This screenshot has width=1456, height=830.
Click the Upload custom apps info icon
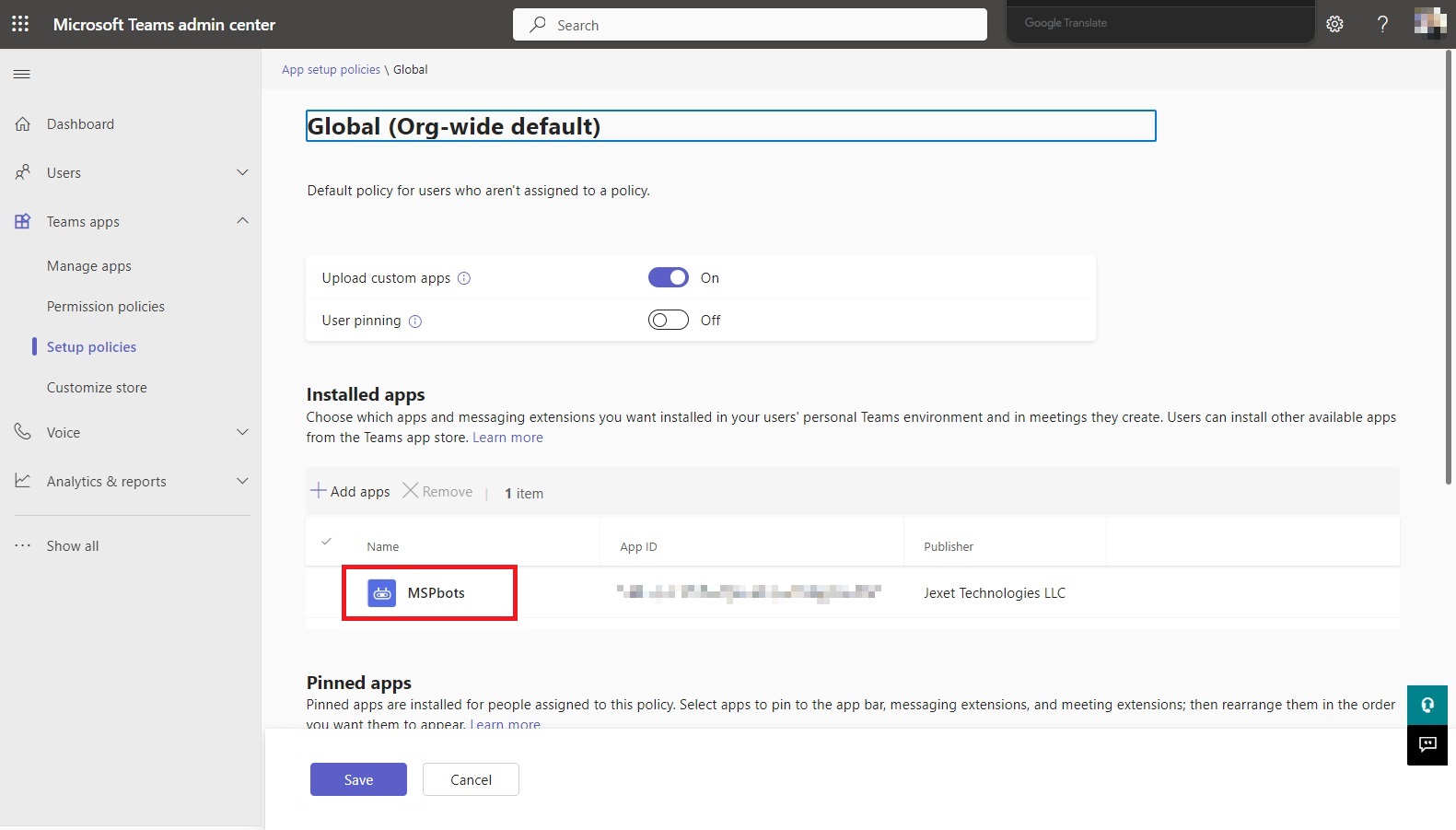point(464,278)
